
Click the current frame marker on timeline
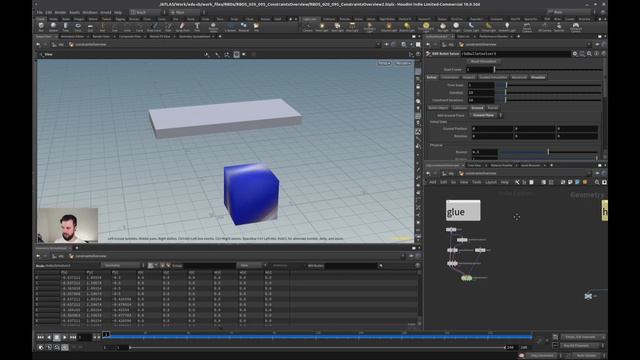[x=106, y=335]
